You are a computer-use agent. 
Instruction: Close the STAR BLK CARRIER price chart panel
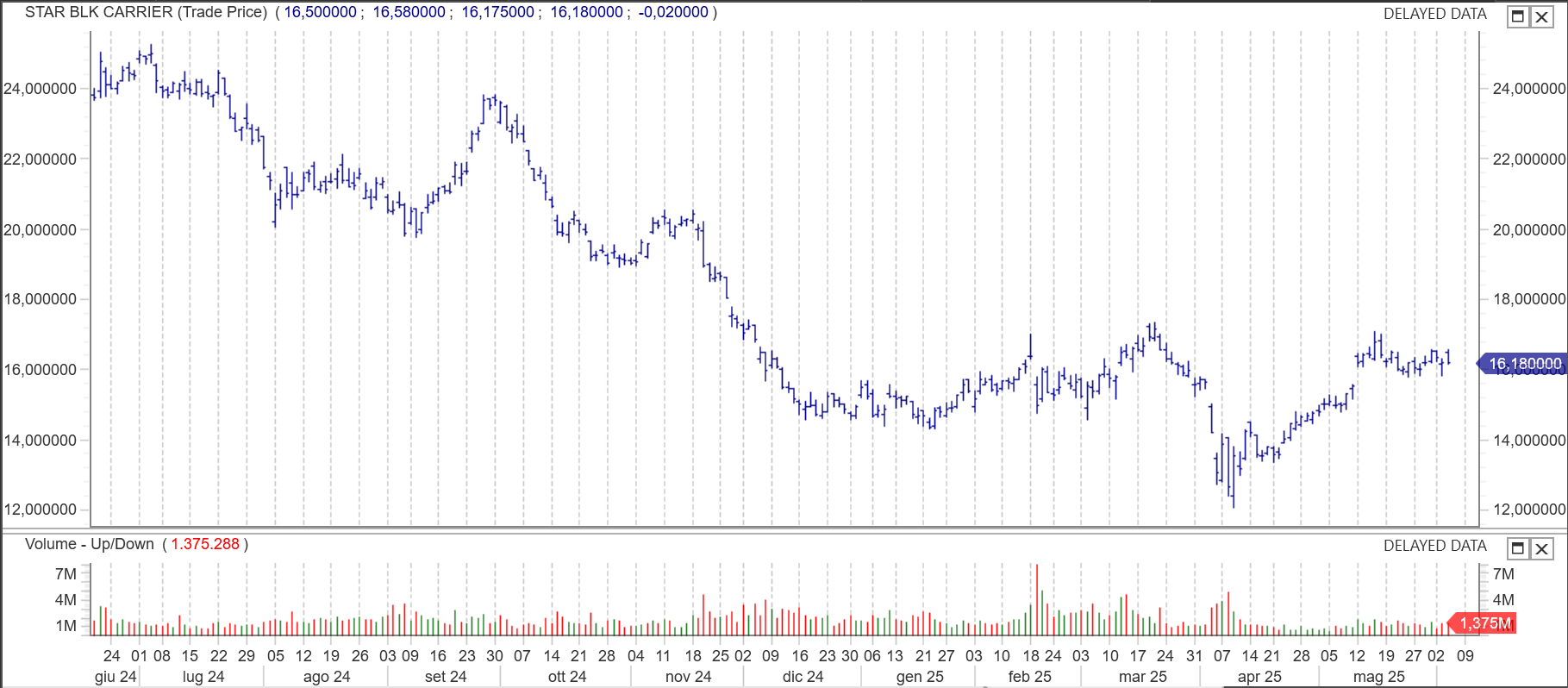1541,16
